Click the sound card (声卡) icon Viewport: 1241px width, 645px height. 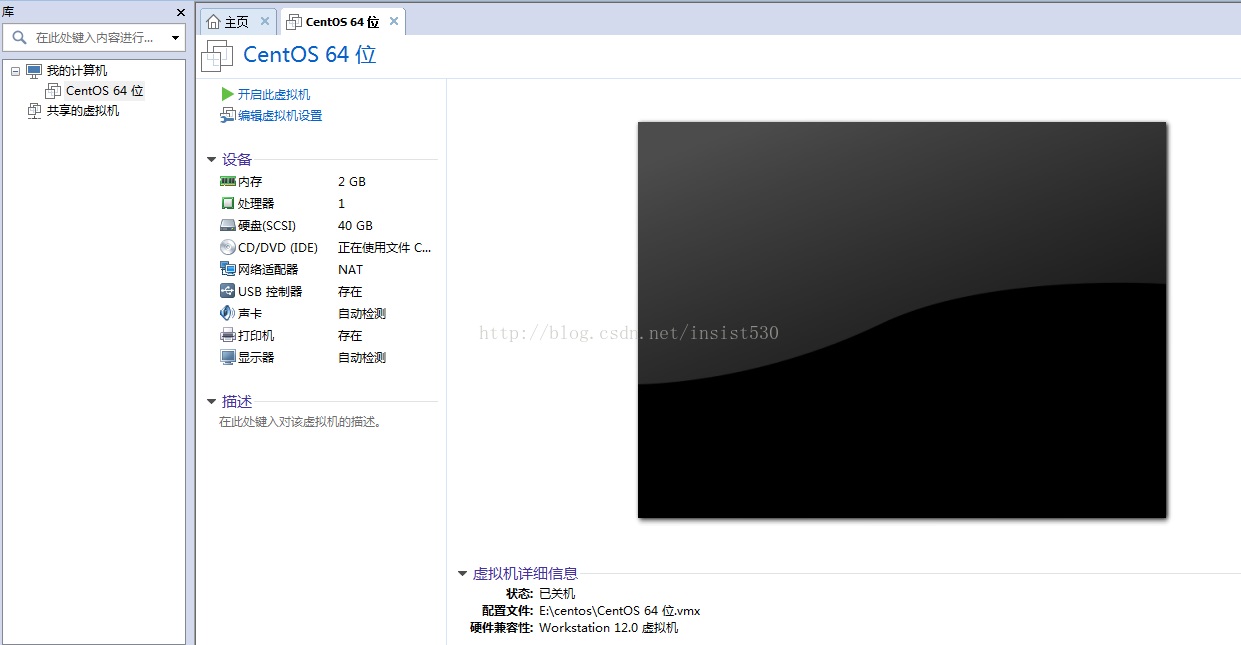(x=227, y=313)
